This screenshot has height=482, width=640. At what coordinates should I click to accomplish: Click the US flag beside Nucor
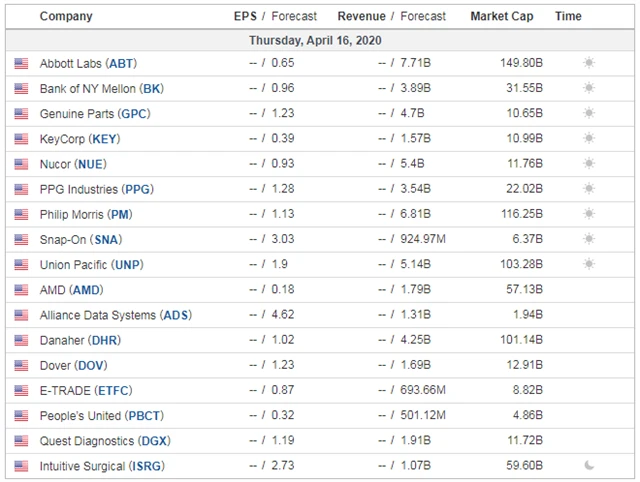(x=21, y=164)
